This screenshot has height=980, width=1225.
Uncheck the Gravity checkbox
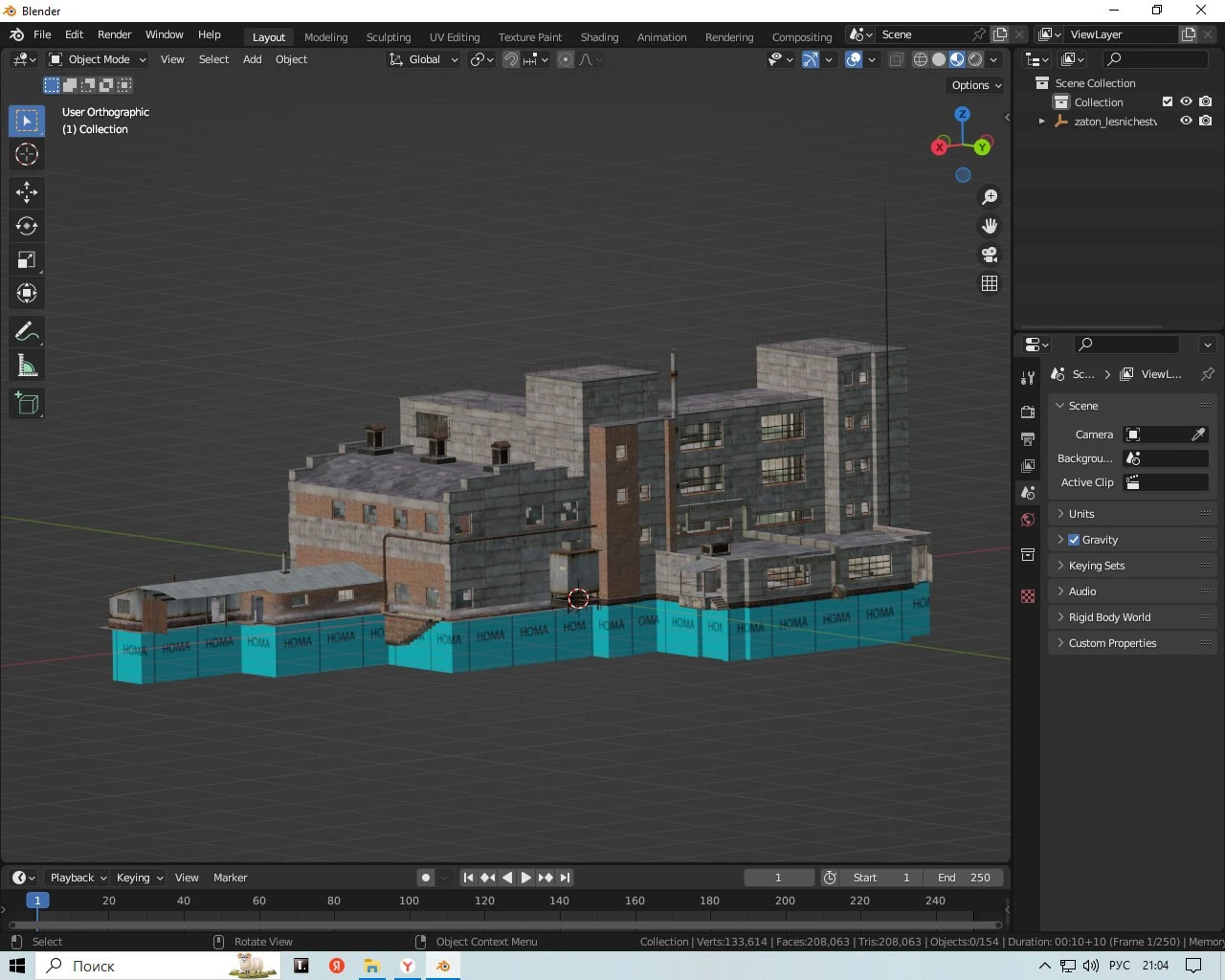coord(1074,540)
